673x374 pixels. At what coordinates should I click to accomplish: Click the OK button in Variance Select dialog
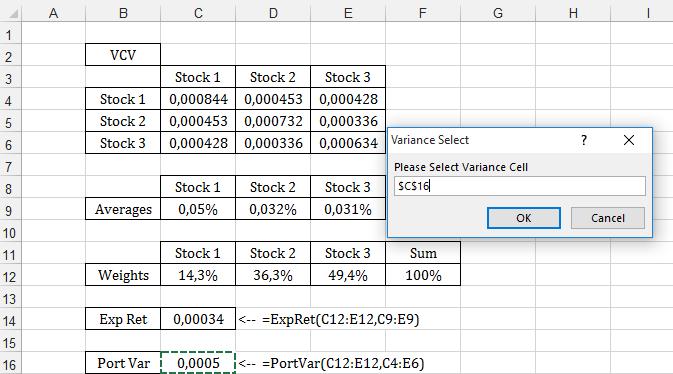click(x=524, y=218)
